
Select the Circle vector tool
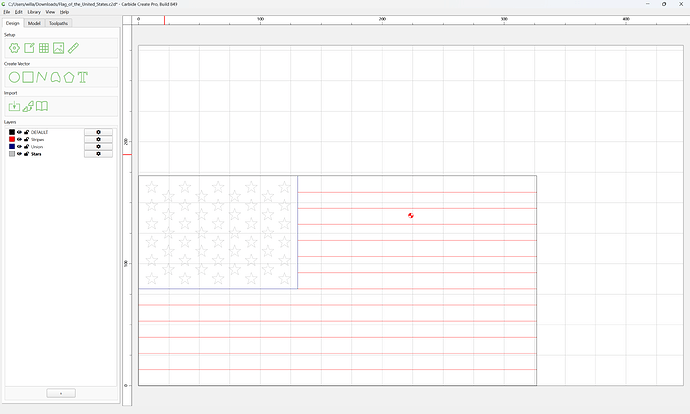coord(15,77)
